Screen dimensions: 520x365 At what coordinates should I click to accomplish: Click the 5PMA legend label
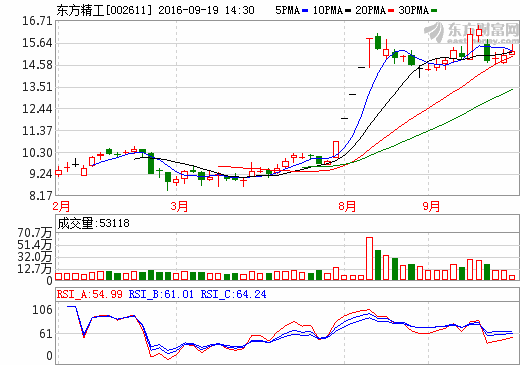[x=288, y=10]
